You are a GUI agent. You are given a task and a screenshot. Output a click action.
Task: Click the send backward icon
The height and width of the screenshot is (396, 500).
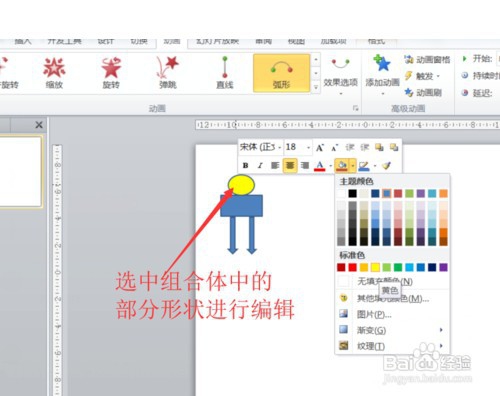pos(394,147)
